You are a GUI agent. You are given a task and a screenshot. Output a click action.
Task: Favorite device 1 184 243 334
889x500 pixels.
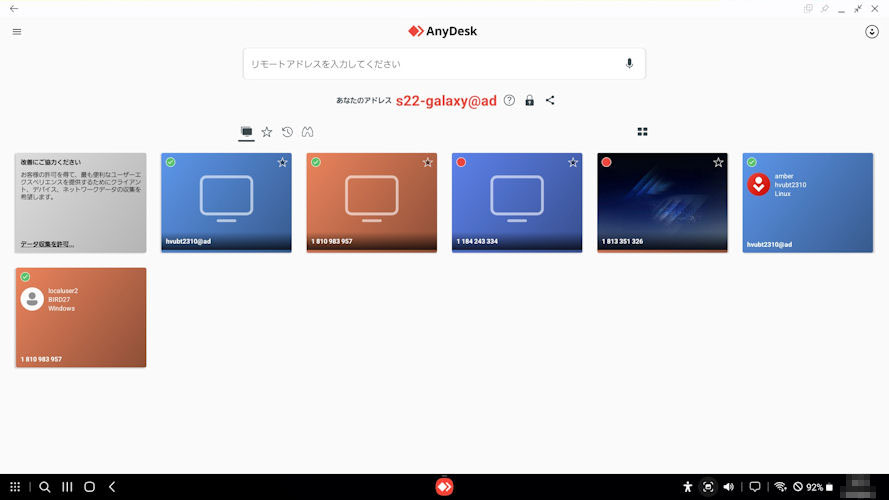[573, 163]
